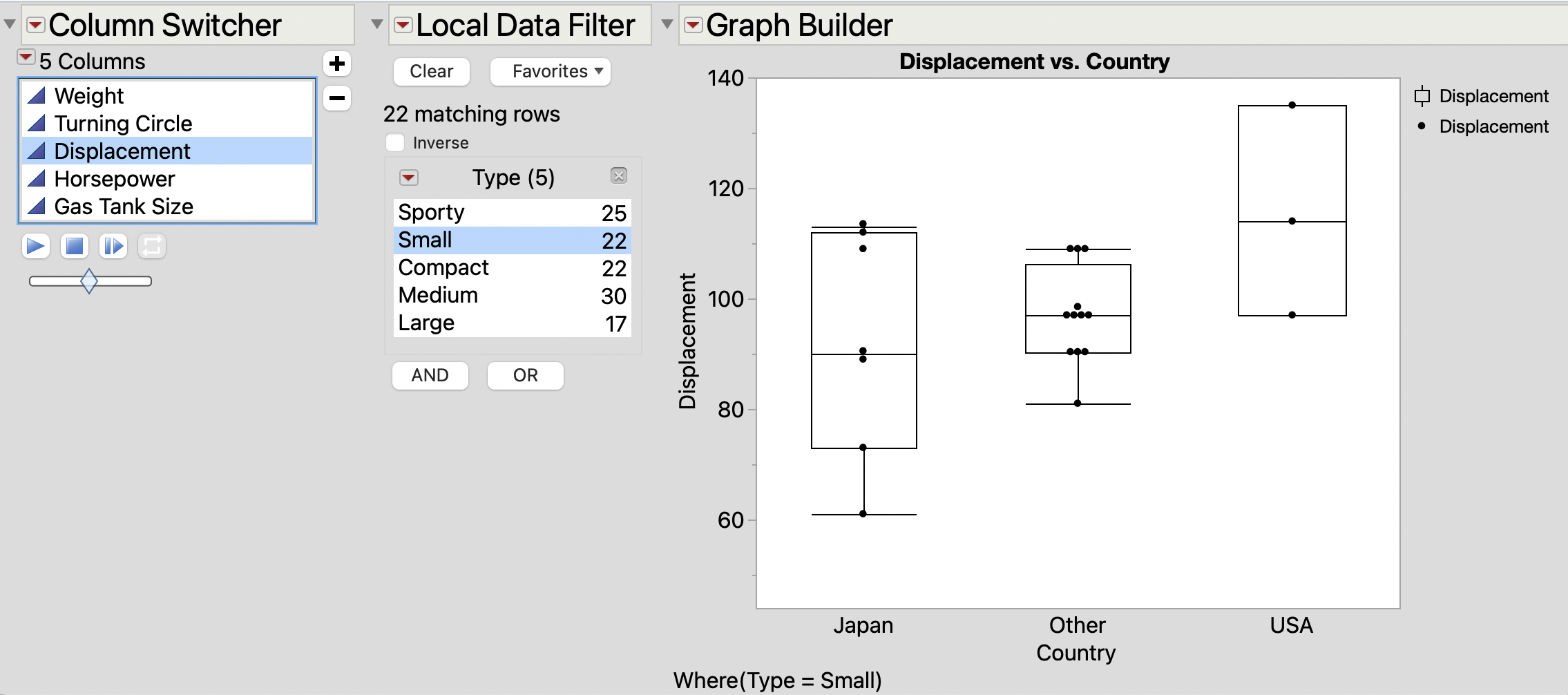Close the Type filter via its X icon
Screen dimensions: 1568x695
[x=620, y=176]
